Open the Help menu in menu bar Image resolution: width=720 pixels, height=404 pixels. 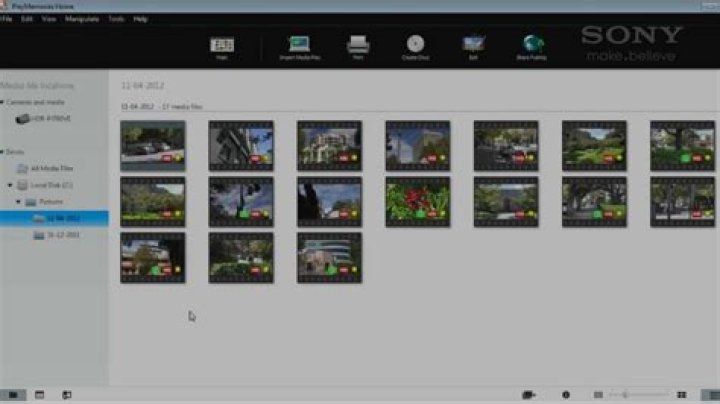click(141, 19)
